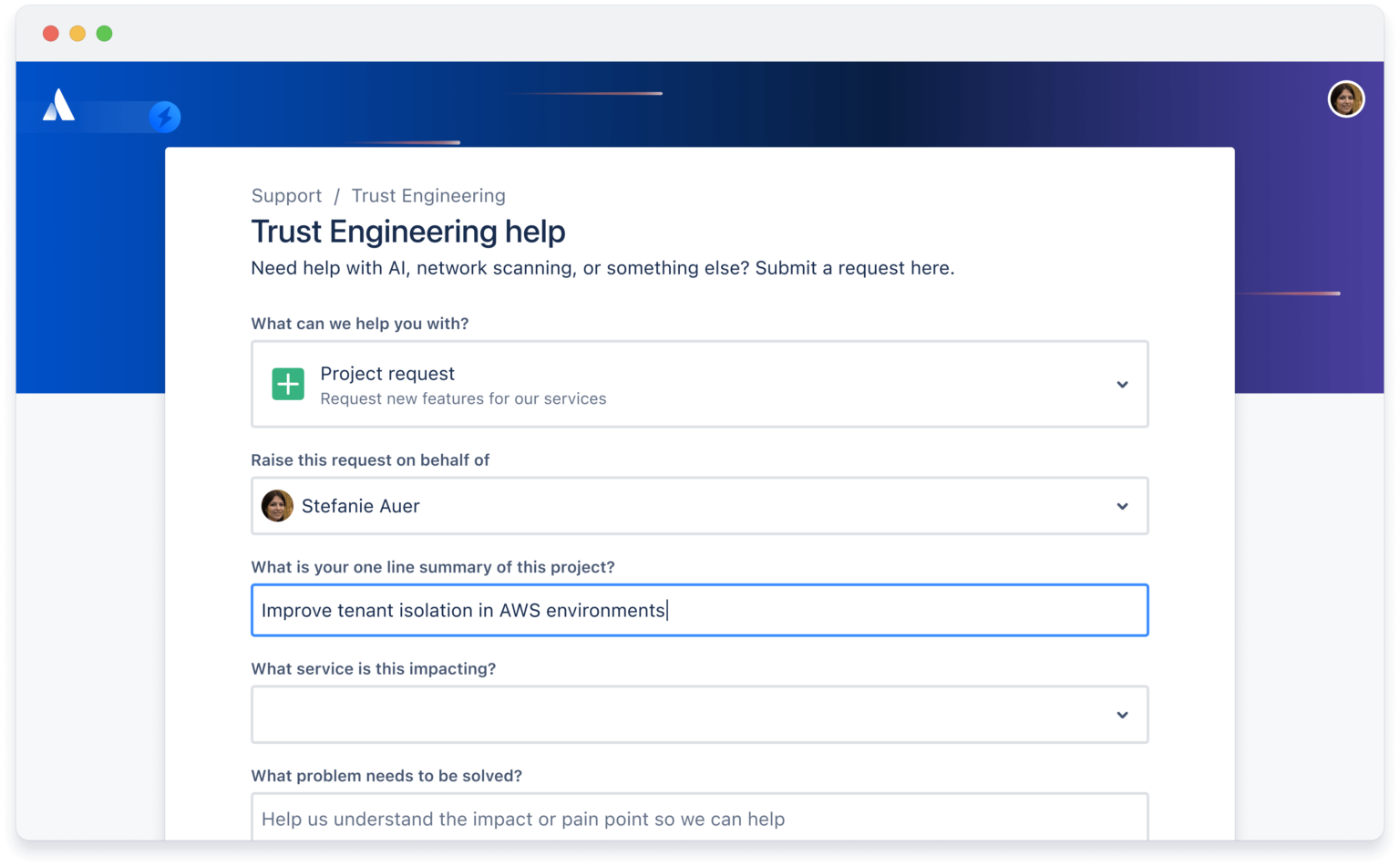Viewport: 1400px width, 867px height.
Task: Click the 'What problem needs to be solved?' text area
Action: (699, 819)
